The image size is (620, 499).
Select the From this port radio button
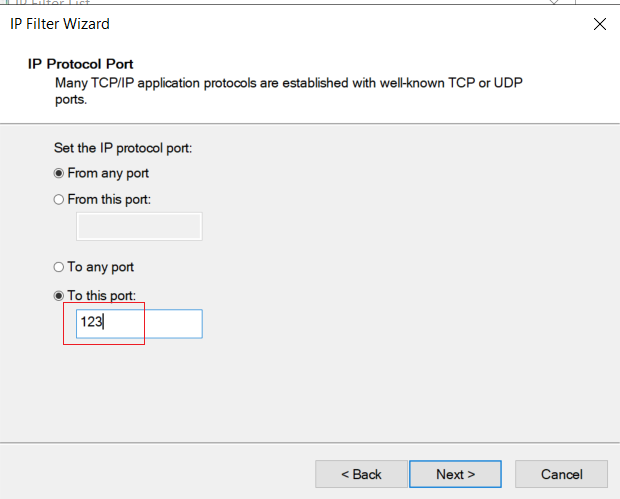[x=59, y=199]
